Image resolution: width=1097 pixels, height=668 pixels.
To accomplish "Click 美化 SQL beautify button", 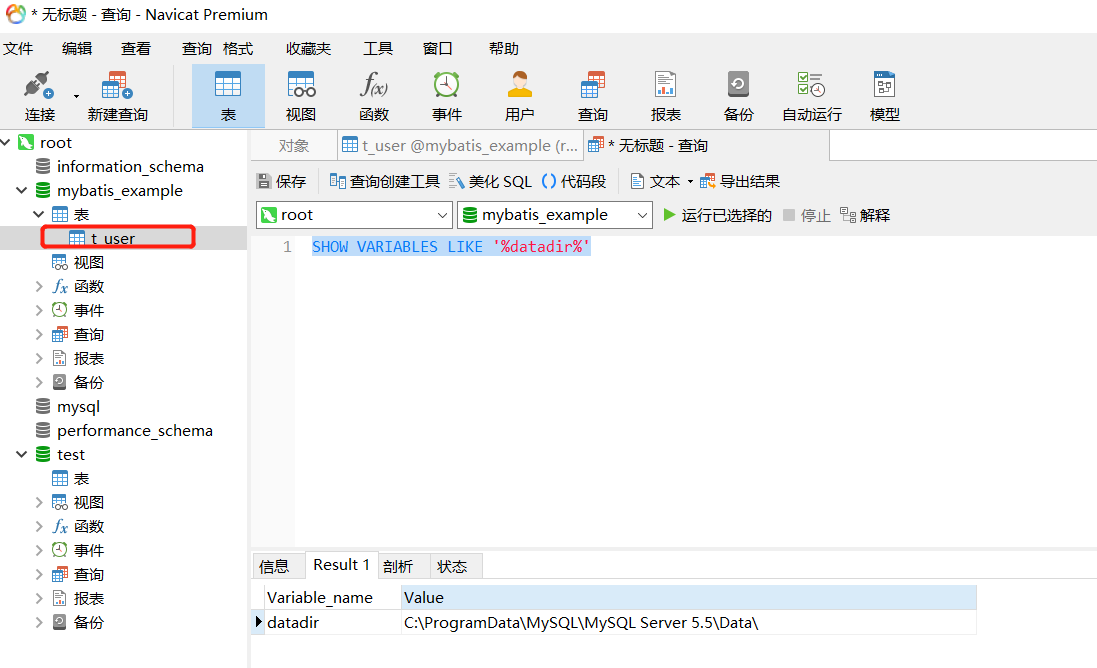I will (490, 181).
